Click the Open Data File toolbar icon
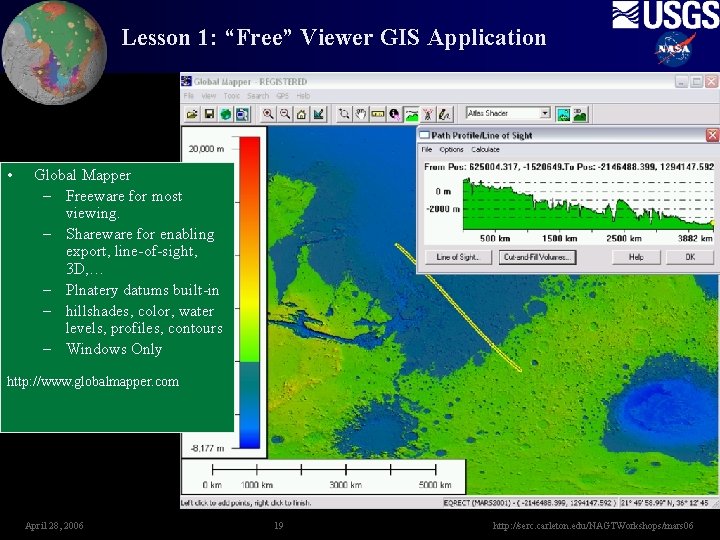720x540 pixels. point(192,114)
